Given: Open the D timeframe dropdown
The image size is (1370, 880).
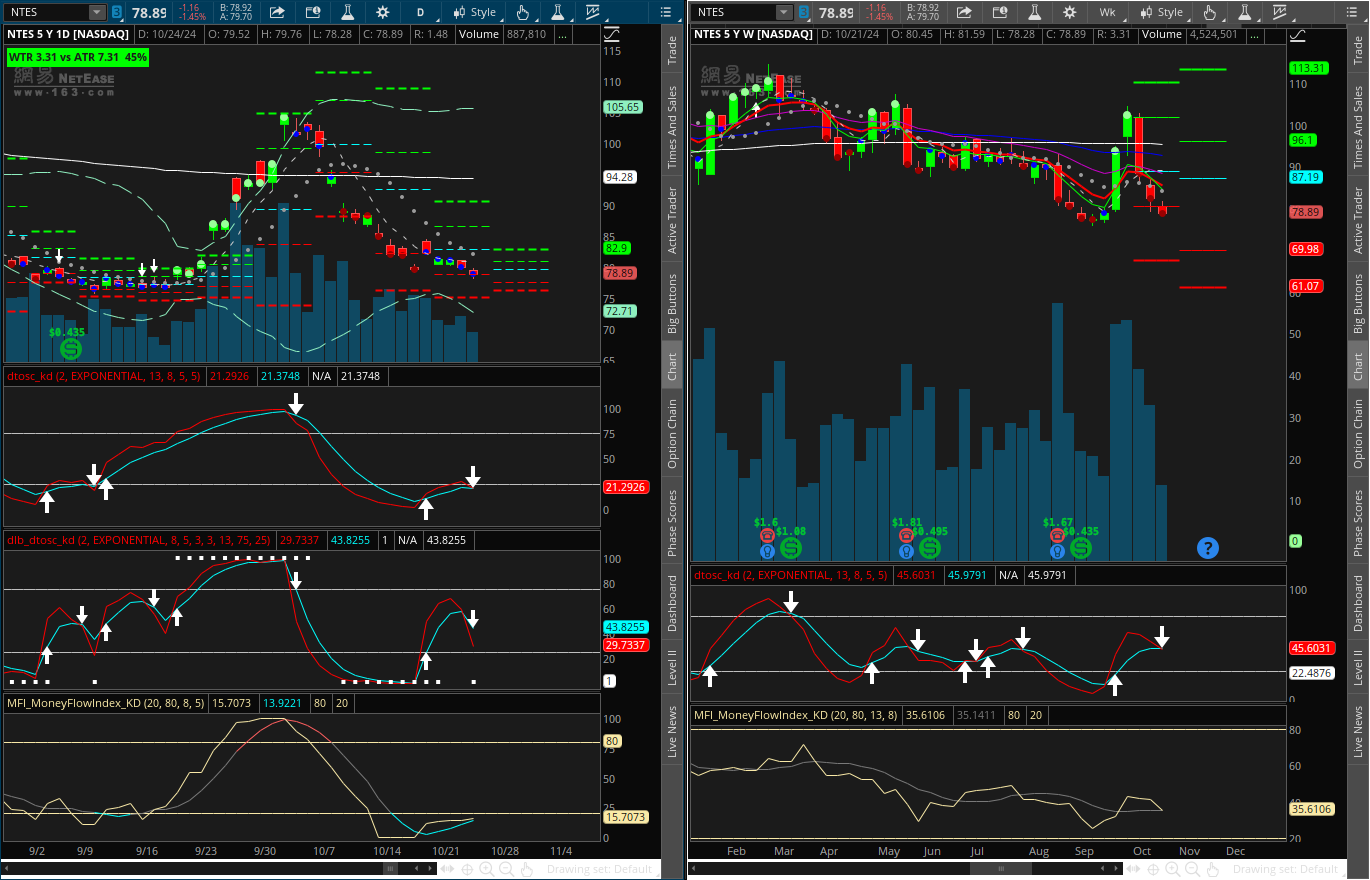Looking at the screenshot, I should click(421, 13).
